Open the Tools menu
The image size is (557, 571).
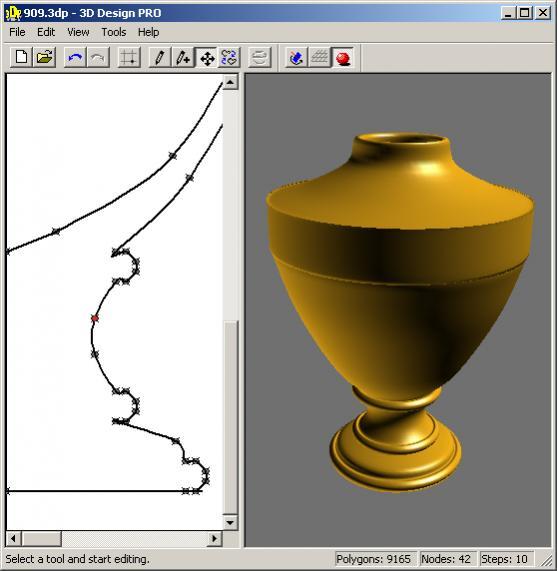114,32
